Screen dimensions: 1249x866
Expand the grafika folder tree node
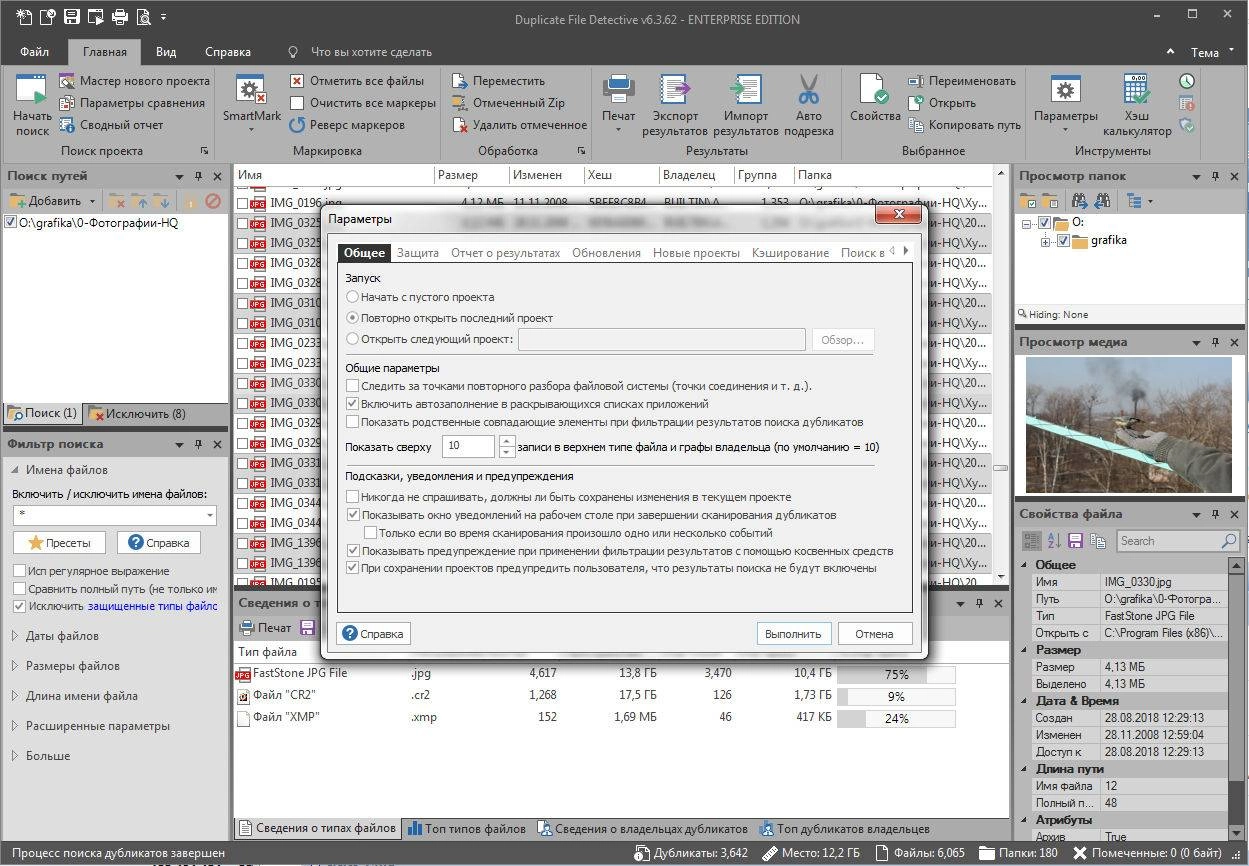pyautogui.click(x=1046, y=241)
